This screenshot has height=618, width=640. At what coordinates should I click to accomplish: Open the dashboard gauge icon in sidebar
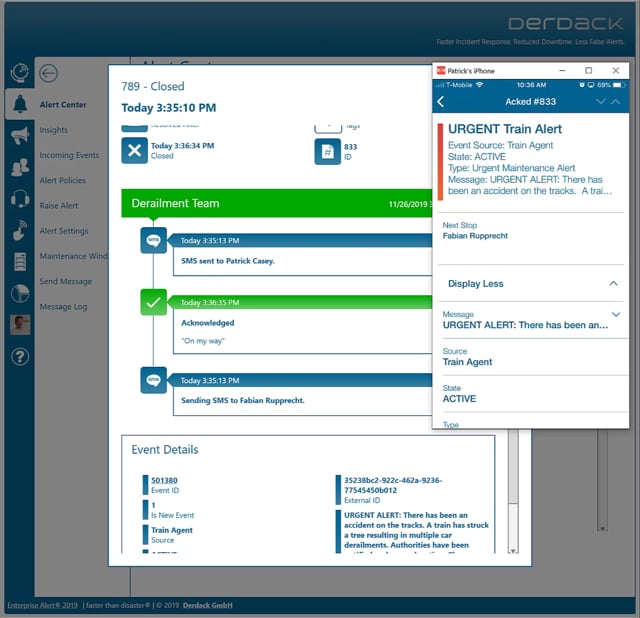click(x=20, y=73)
